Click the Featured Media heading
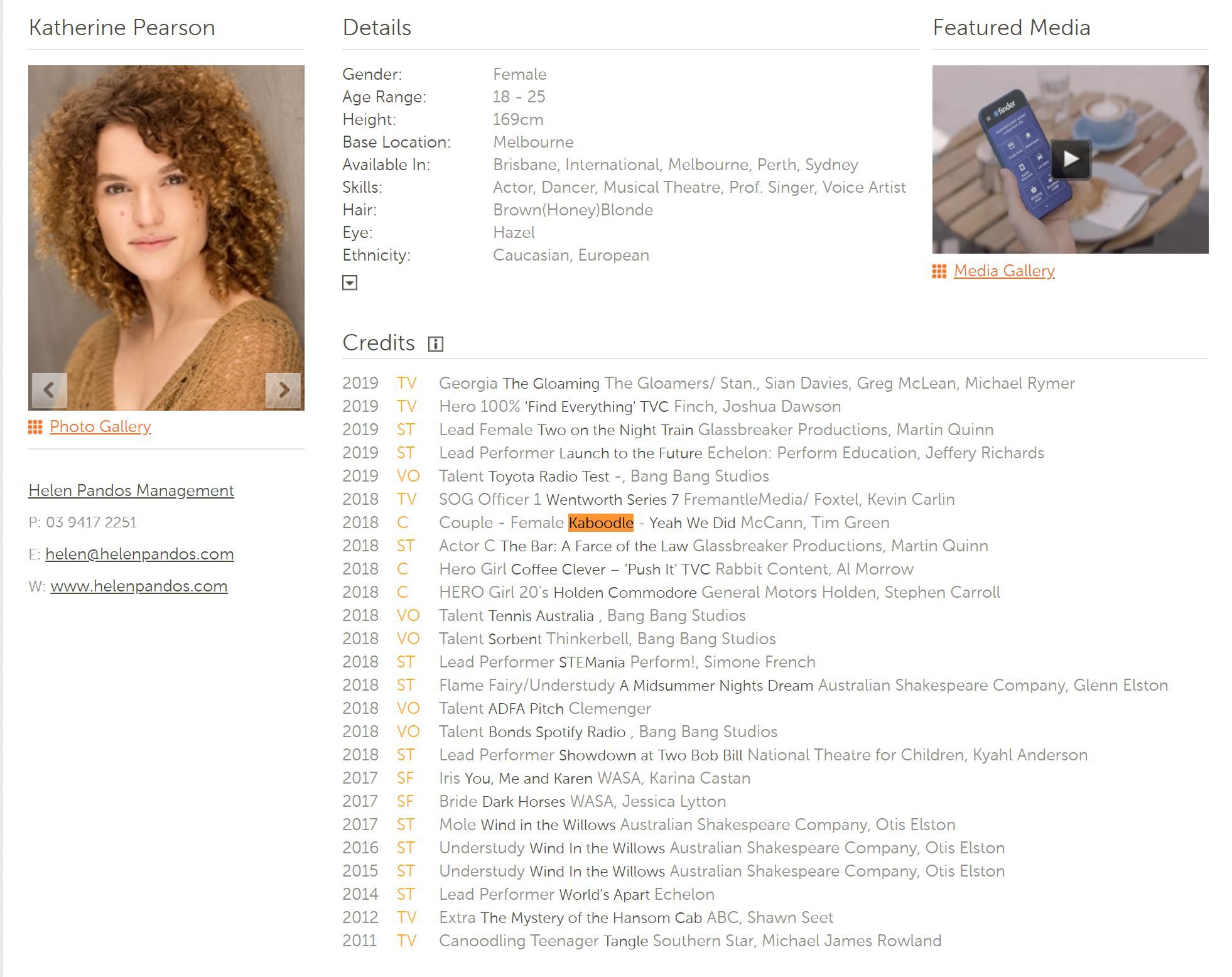Image resolution: width=1232 pixels, height=977 pixels. click(x=1011, y=28)
